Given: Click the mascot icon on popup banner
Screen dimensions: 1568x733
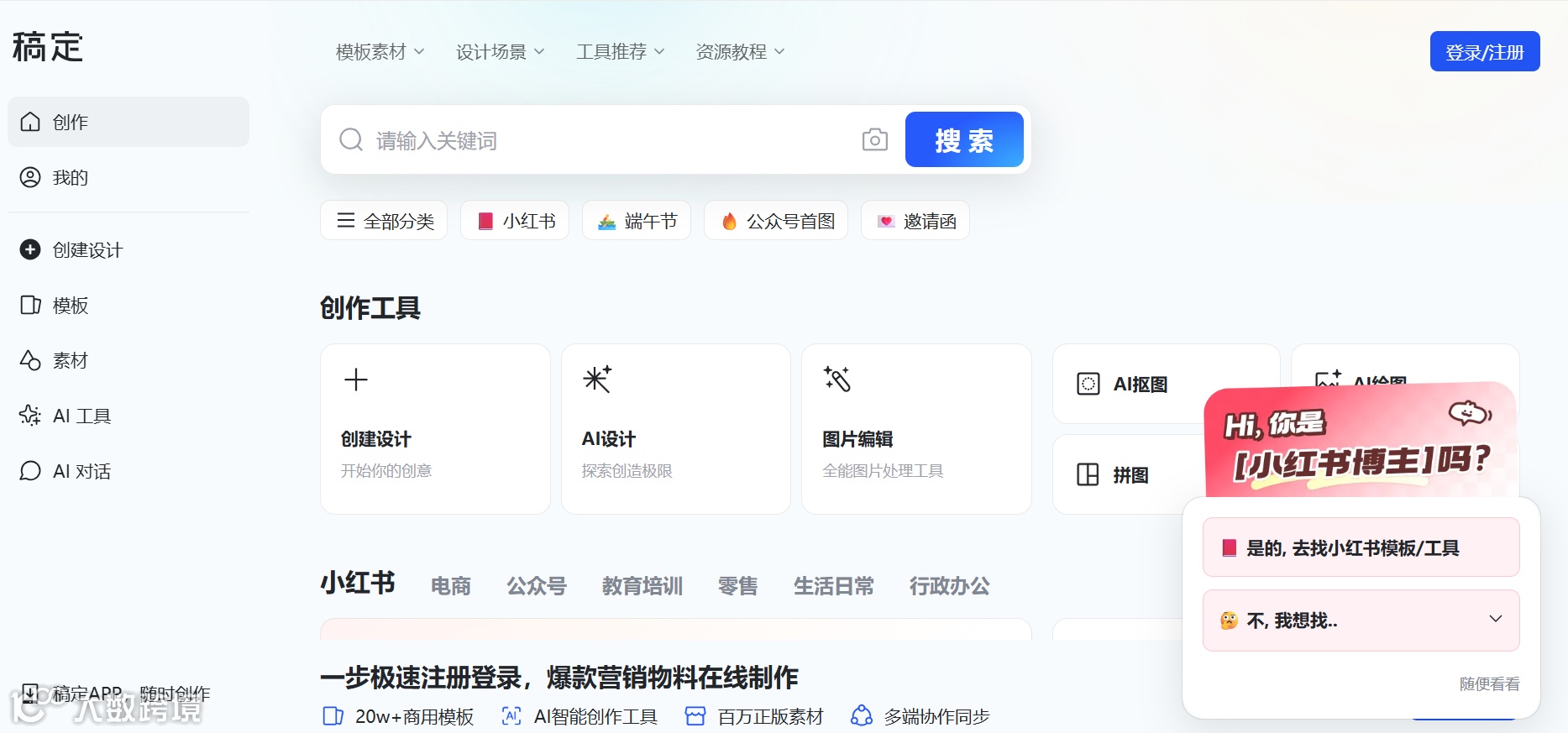Looking at the screenshot, I should click(1470, 412).
